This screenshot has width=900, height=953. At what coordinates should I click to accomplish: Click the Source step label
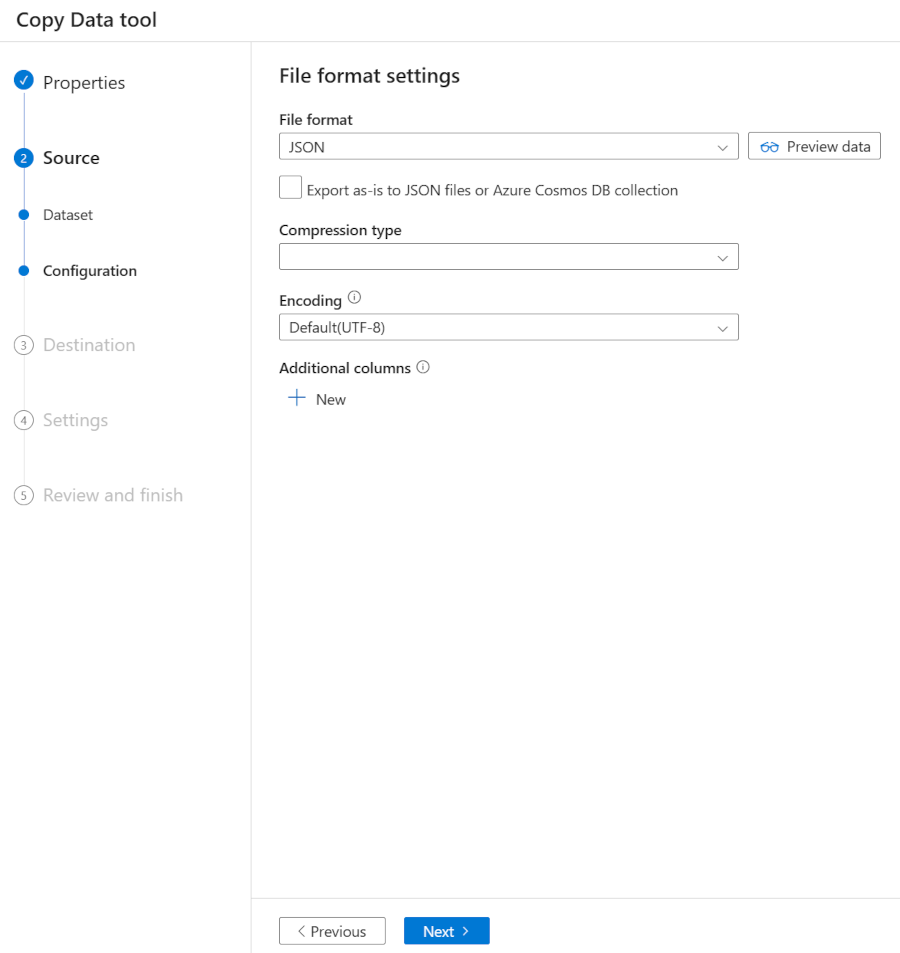pos(71,158)
